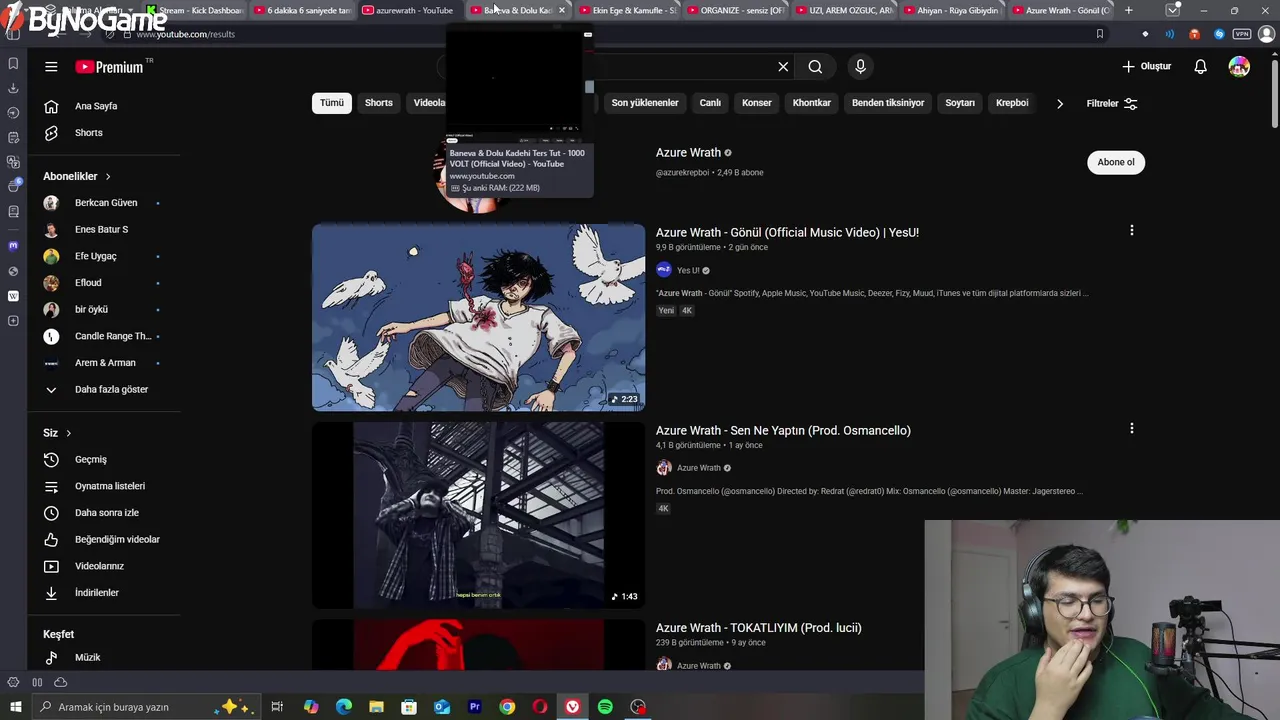The height and width of the screenshot is (720, 1280).
Task: Bookmark this page from address bar
Action: pos(1099,34)
